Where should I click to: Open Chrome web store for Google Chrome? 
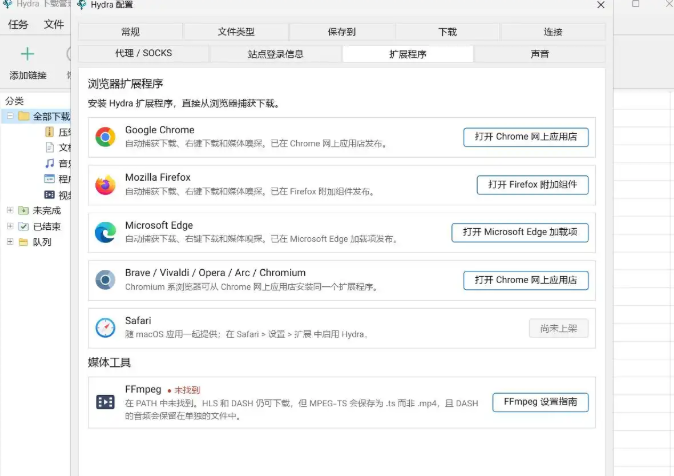[526, 137]
